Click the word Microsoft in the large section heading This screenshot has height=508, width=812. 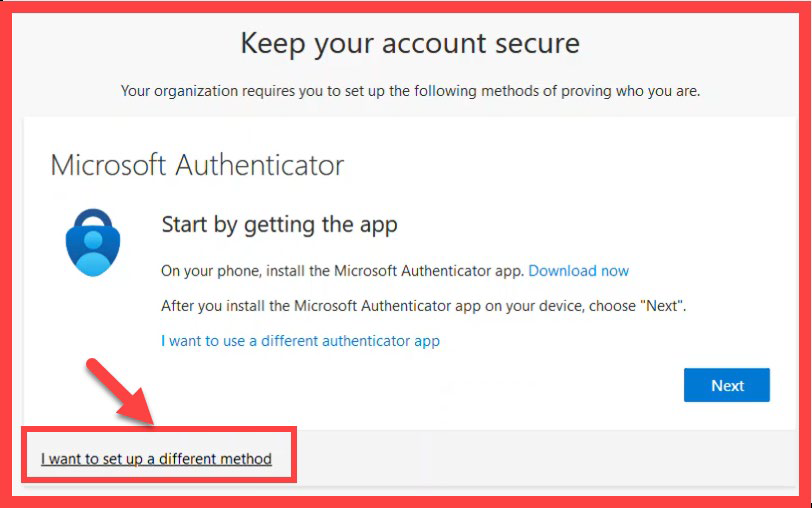point(108,166)
